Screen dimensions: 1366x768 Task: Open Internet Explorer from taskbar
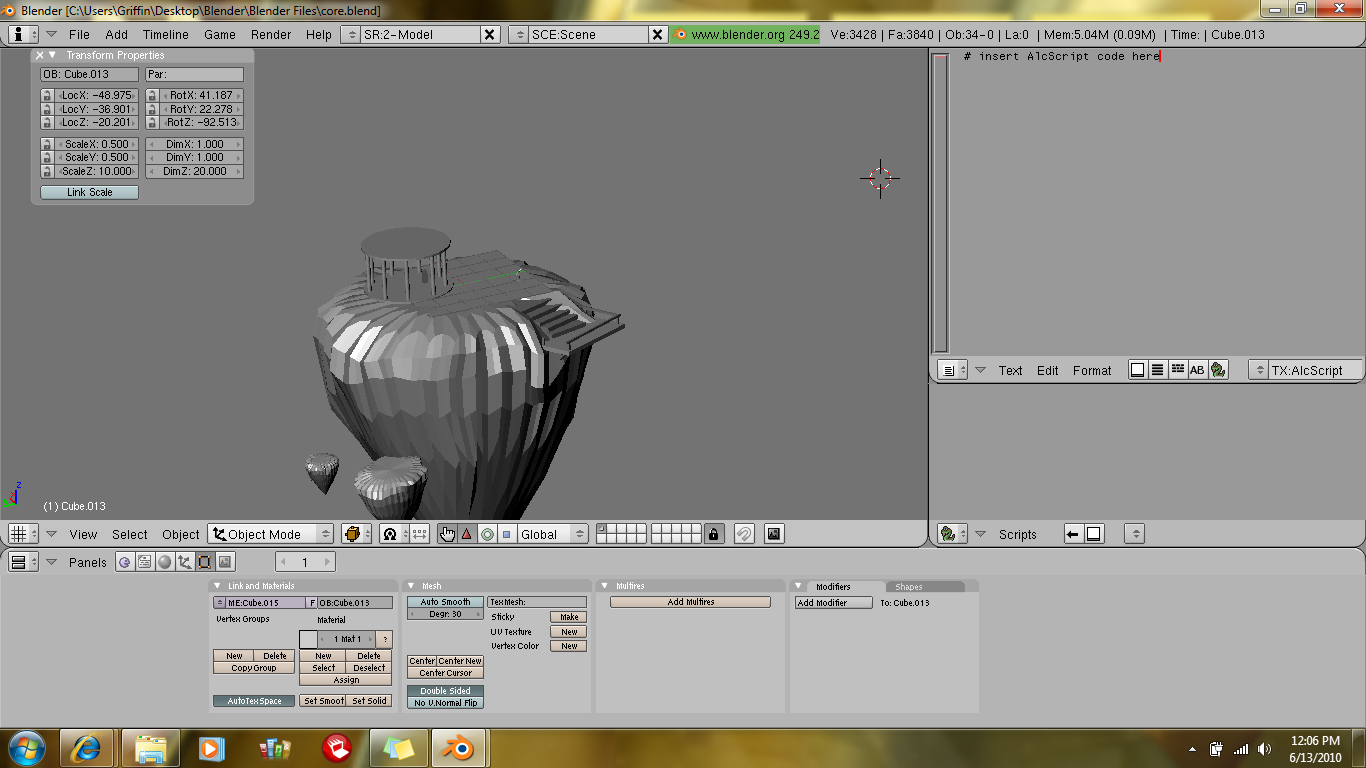tap(85, 748)
